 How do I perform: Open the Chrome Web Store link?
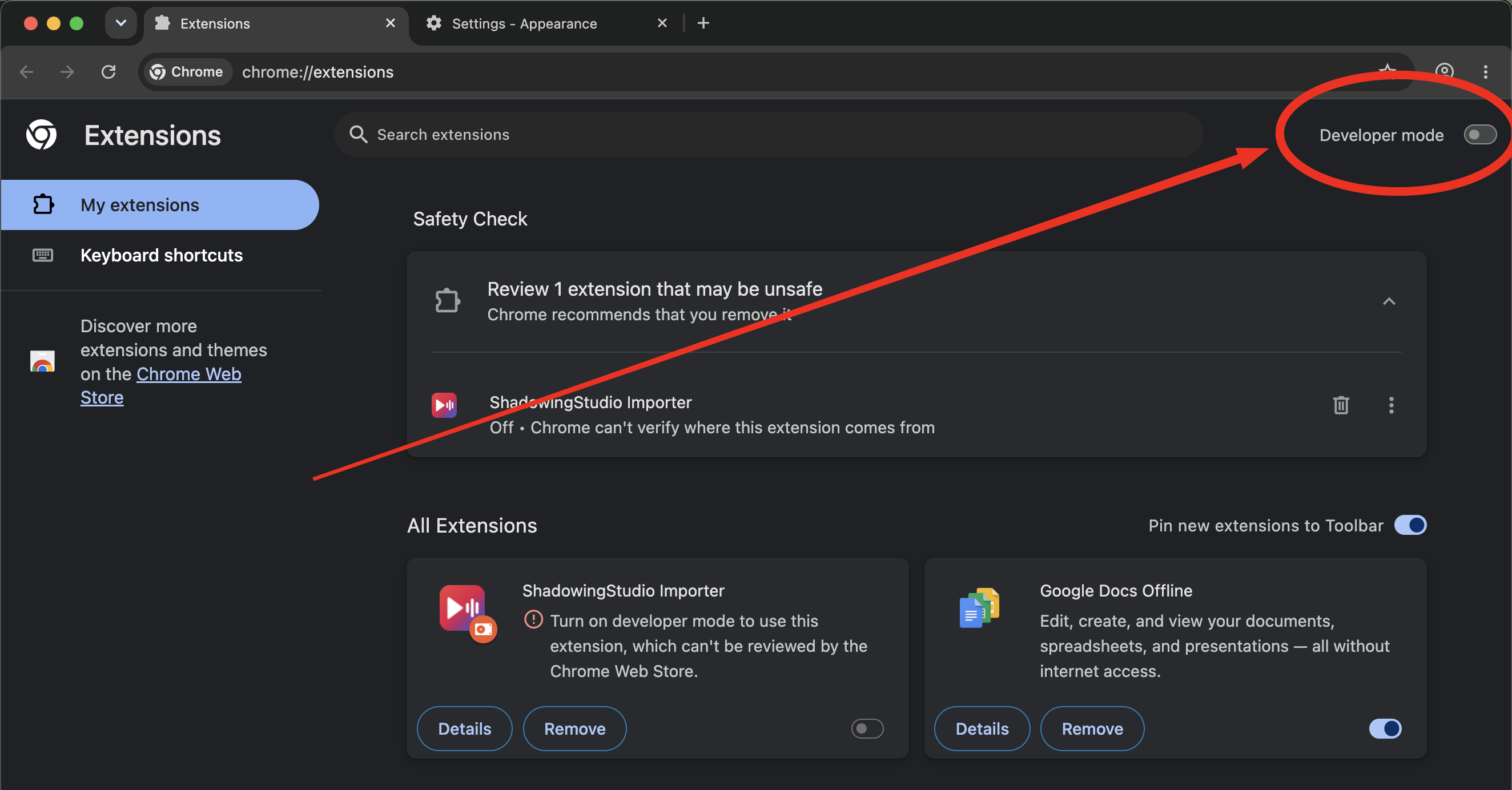point(161,386)
